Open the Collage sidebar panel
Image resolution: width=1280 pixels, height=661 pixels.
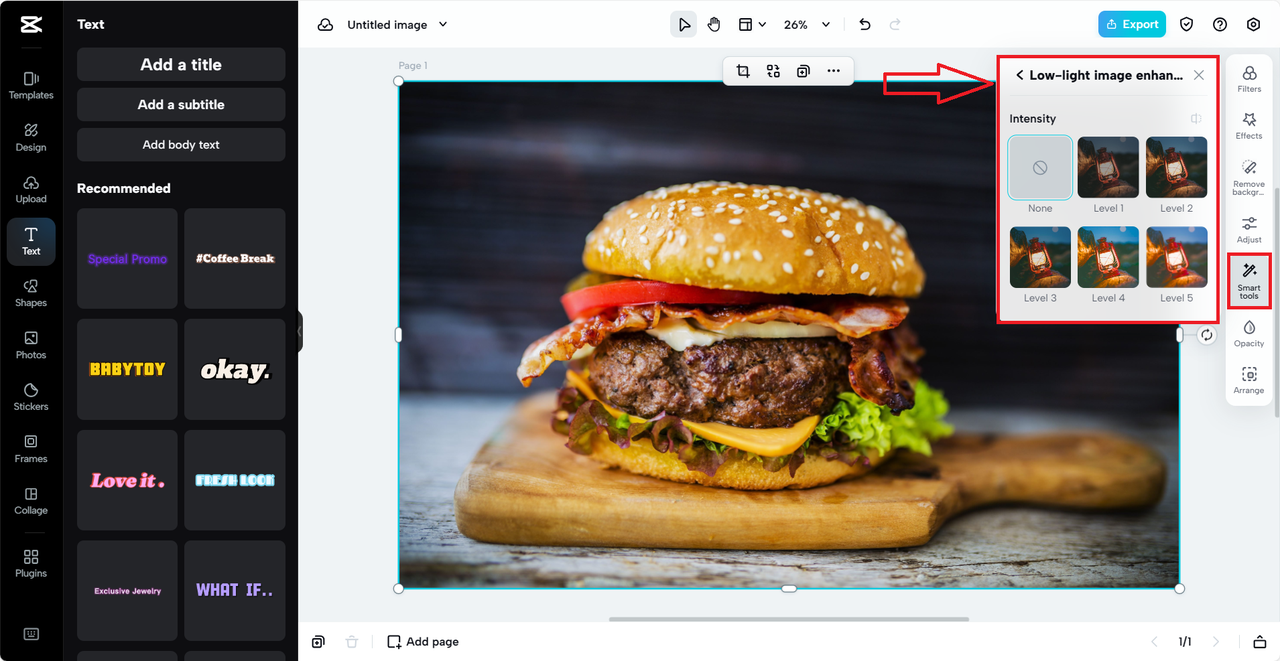31,501
